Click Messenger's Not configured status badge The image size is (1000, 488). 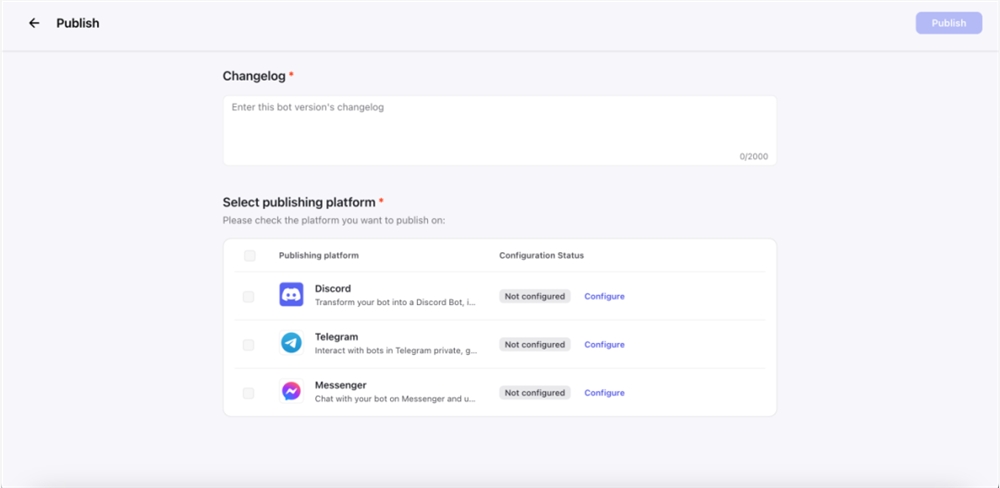[534, 393]
